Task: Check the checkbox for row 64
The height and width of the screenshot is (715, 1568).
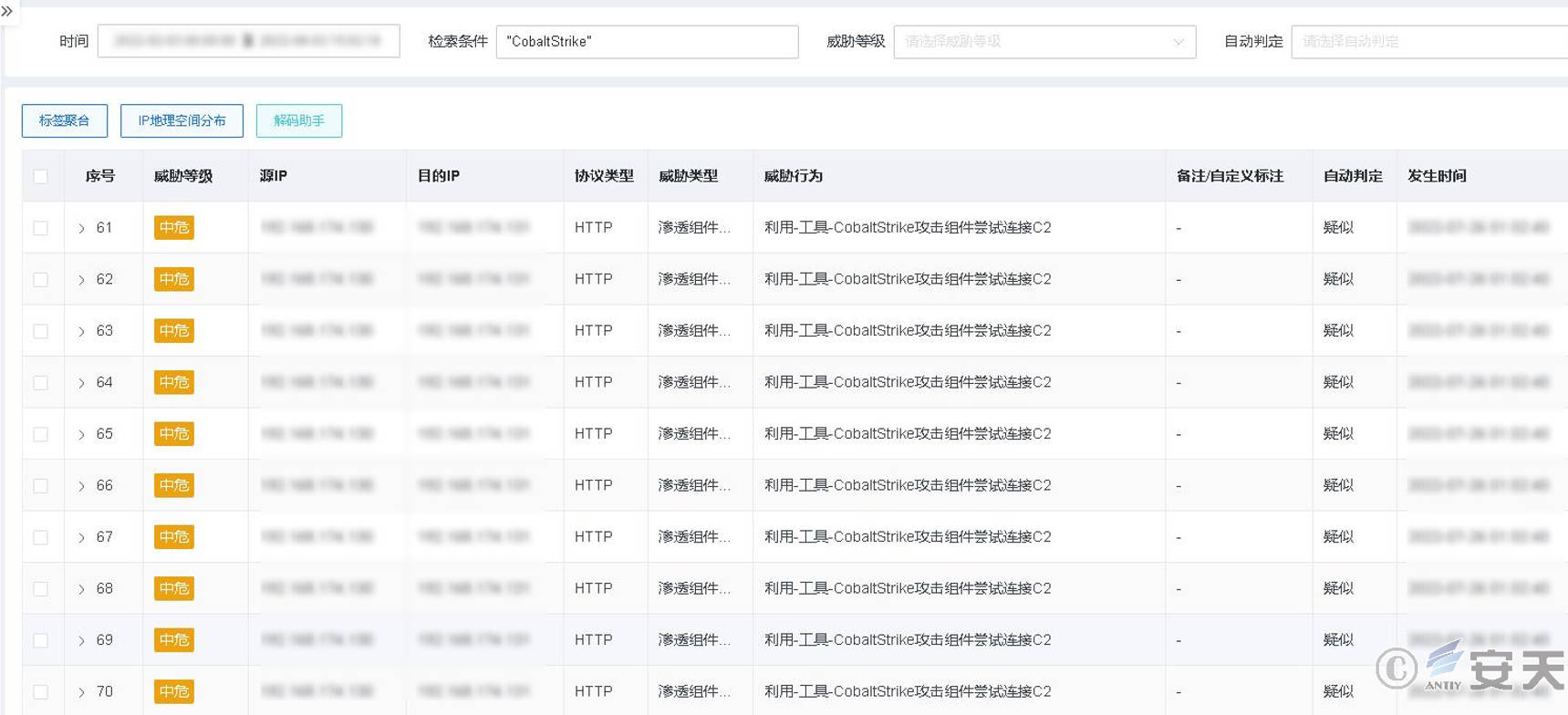Action: coord(41,382)
